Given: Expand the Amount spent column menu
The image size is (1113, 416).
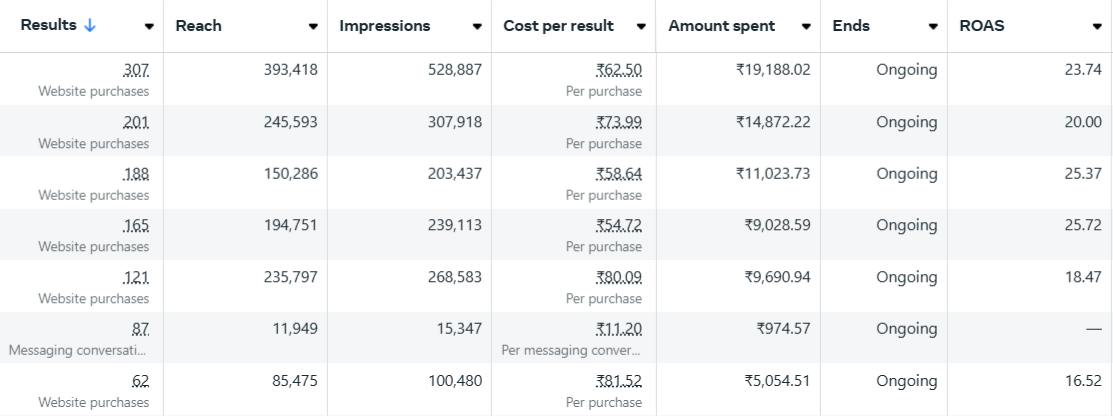Looking at the screenshot, I should point(806,27).
